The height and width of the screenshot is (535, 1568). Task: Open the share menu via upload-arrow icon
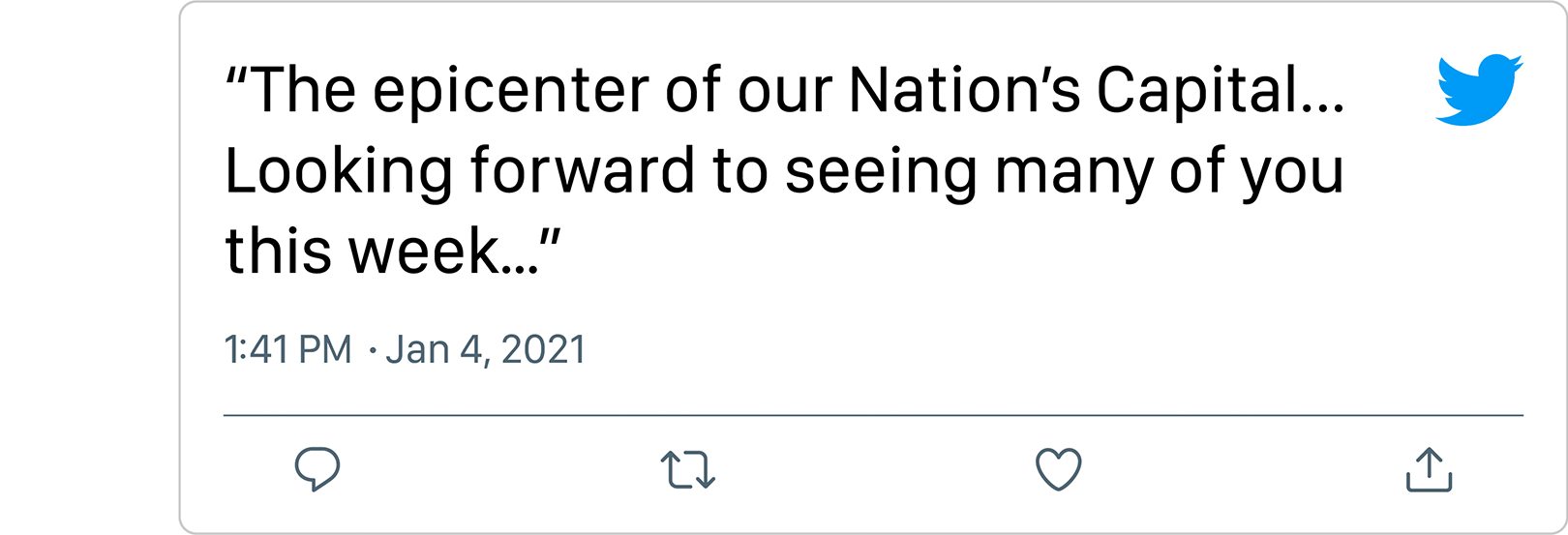coord(1429,469)
